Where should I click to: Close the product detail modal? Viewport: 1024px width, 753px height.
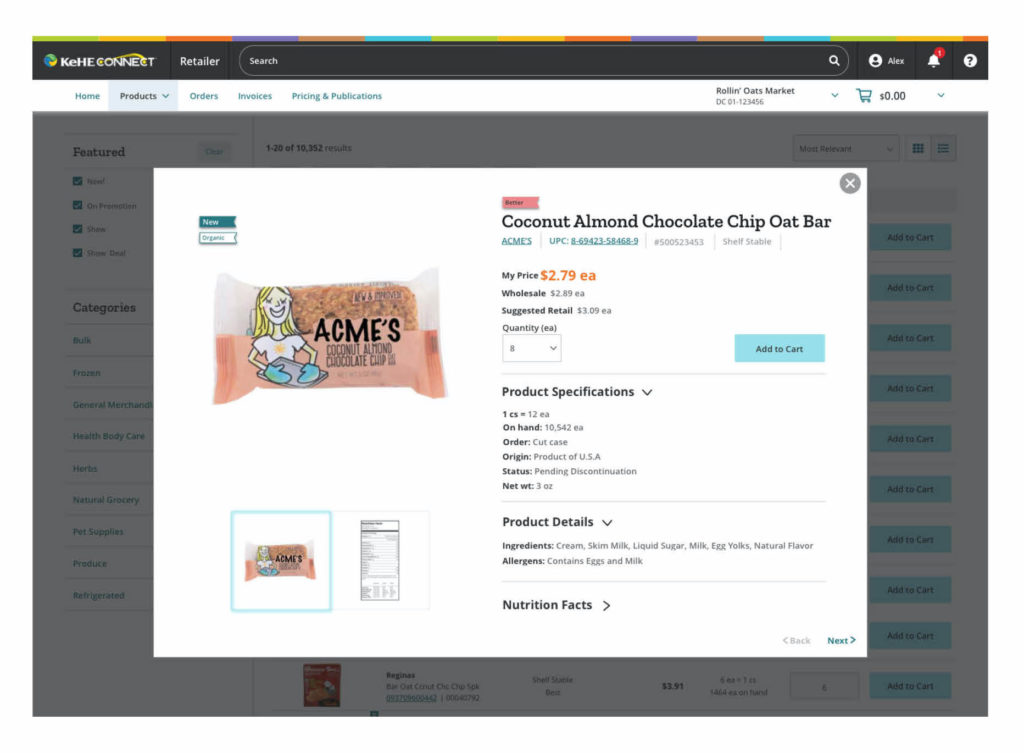pos(850,184)
